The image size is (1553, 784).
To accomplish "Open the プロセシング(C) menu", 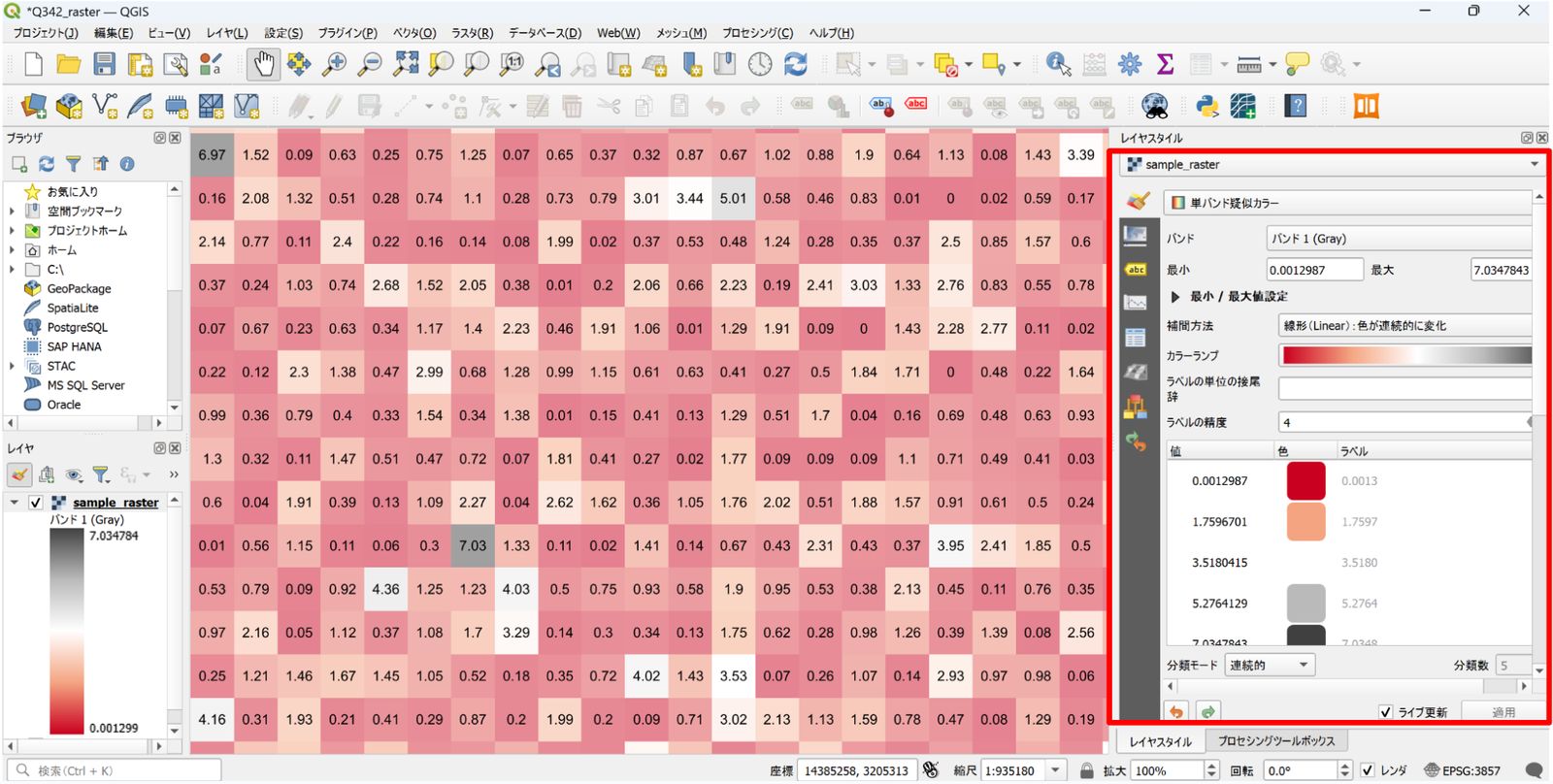I will [x=757, y=33].
